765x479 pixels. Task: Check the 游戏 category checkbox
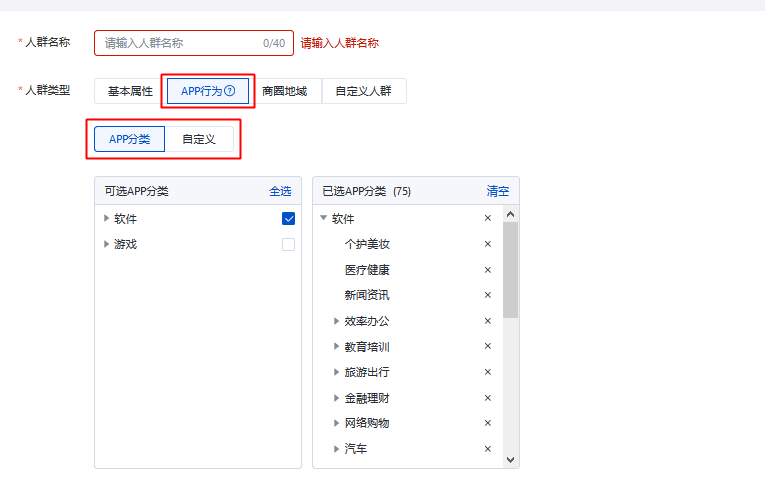[x=288, y=244]
